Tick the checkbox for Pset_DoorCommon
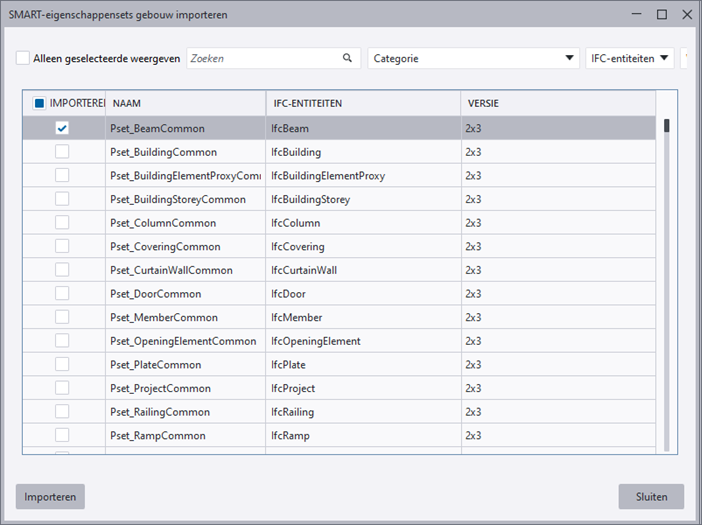This screenshot has width=702, height=525. (x=62, y=294)
